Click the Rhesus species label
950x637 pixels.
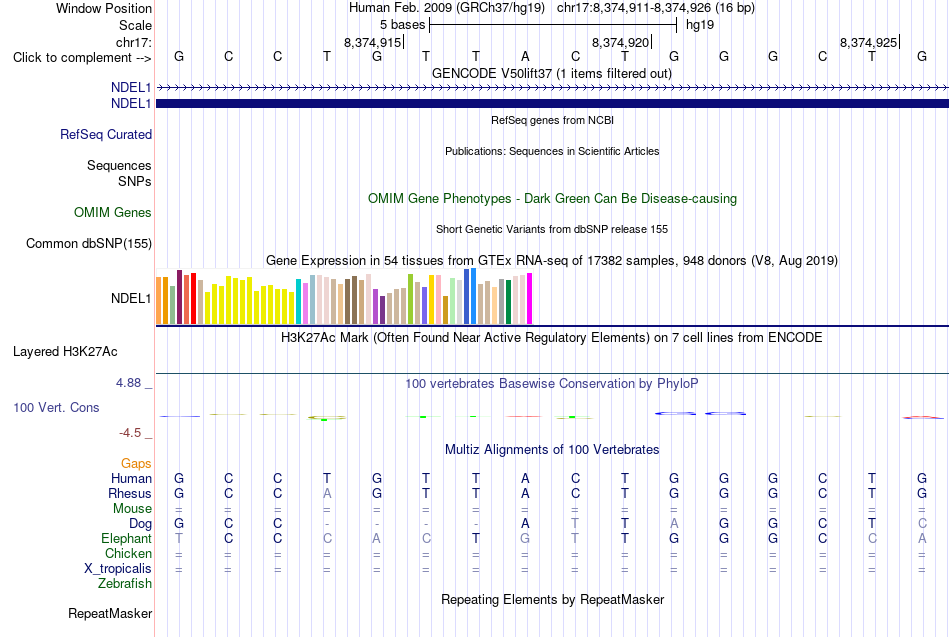(130, 493)
